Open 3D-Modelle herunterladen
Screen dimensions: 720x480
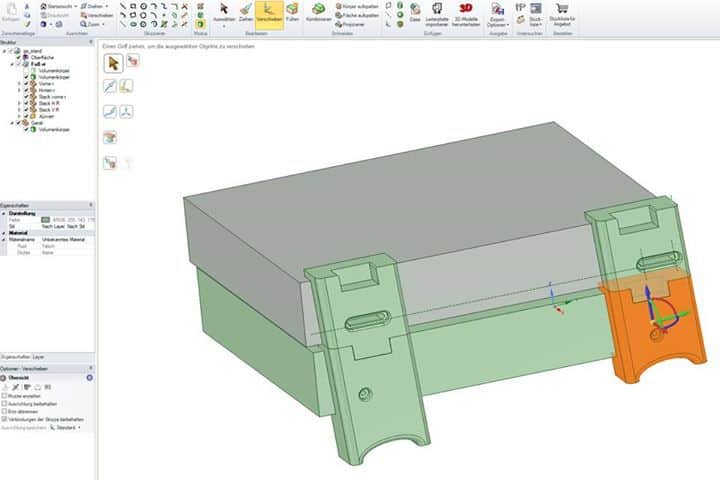tap(465, 13)
